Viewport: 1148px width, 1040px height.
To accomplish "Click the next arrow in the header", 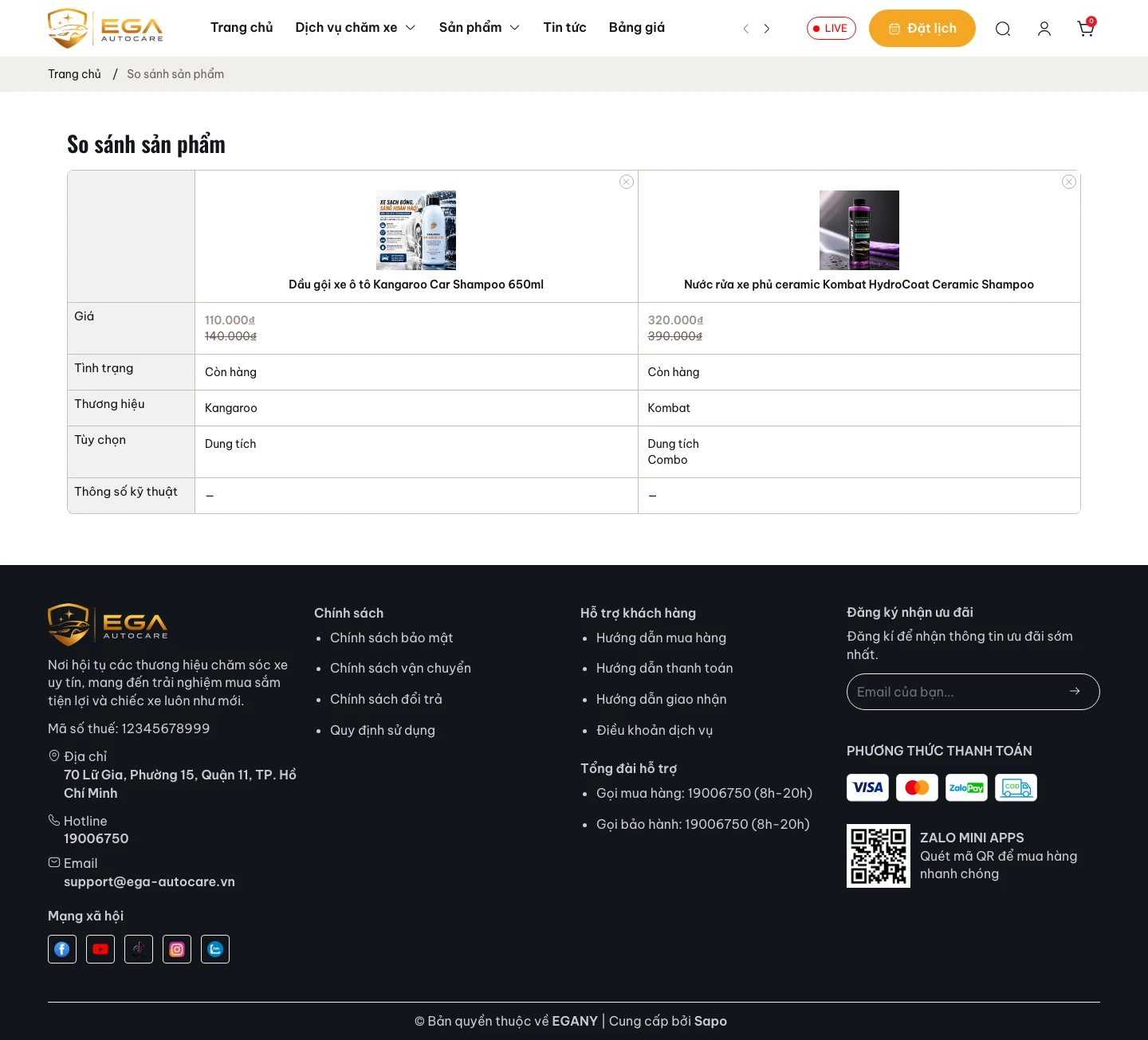I will (x=767, y=29).
